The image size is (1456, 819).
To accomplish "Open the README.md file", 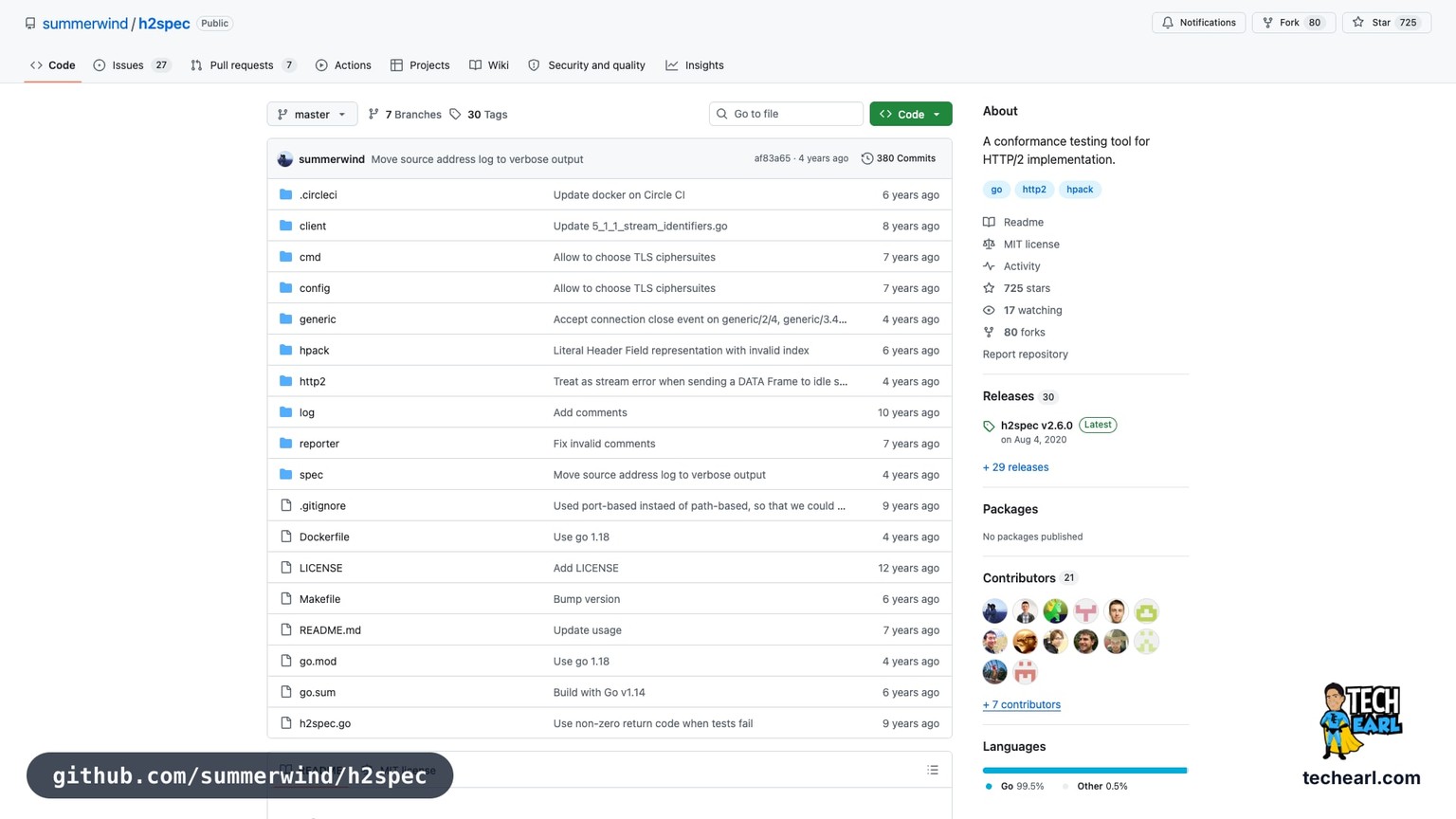I will [330, 630].
